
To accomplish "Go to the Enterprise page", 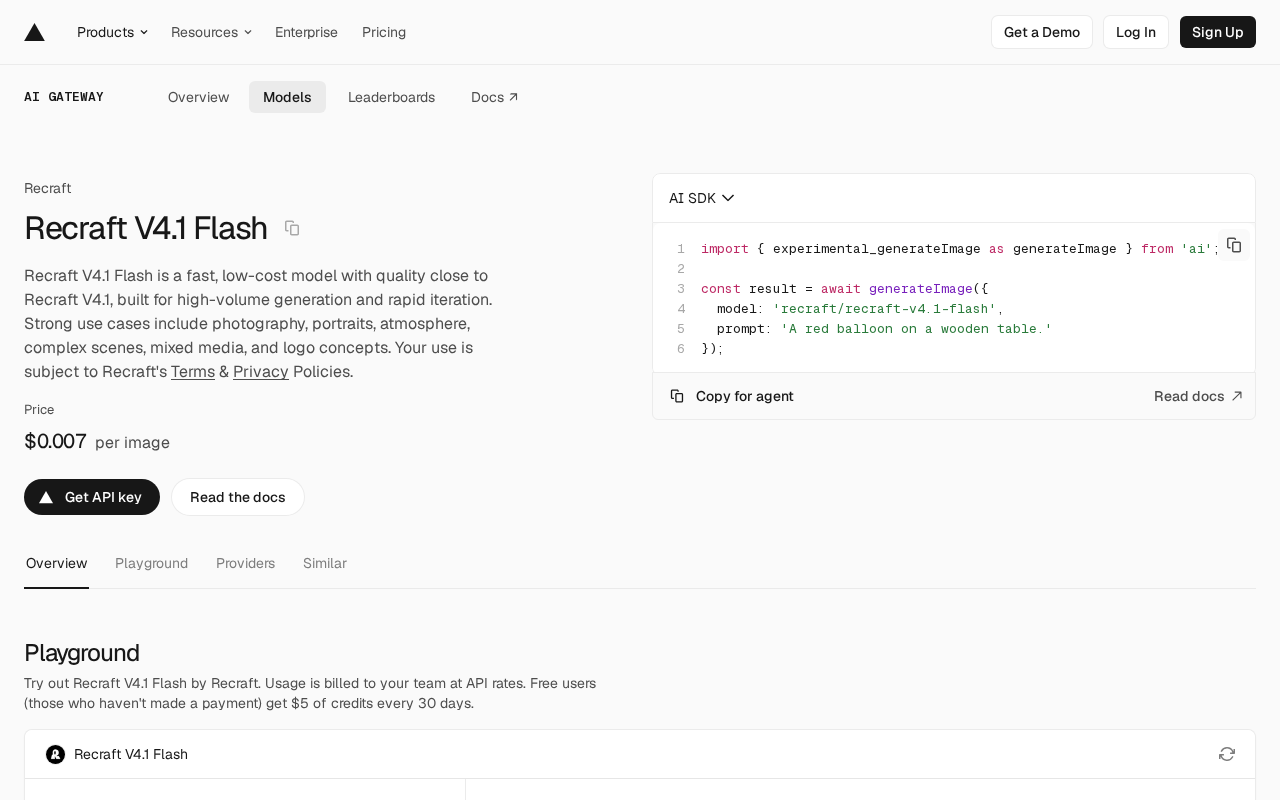I will 306,32.
